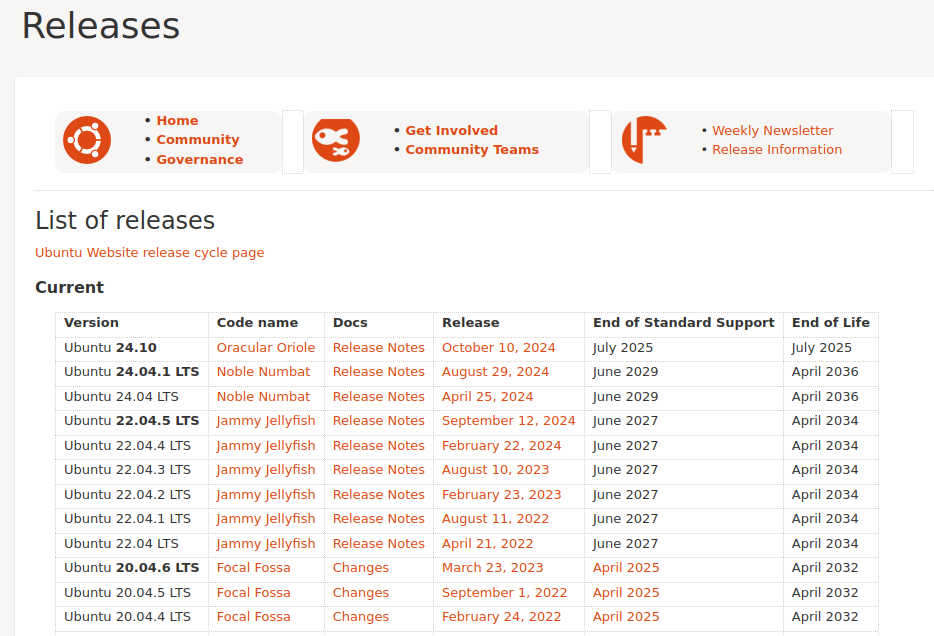The height and width of the screenshot is (636, 934).
Task: Open Jammy Jellyfish link for Ubuntu 22.04.1 LTS
Action: pyautogui.click(x=266, y=519)
